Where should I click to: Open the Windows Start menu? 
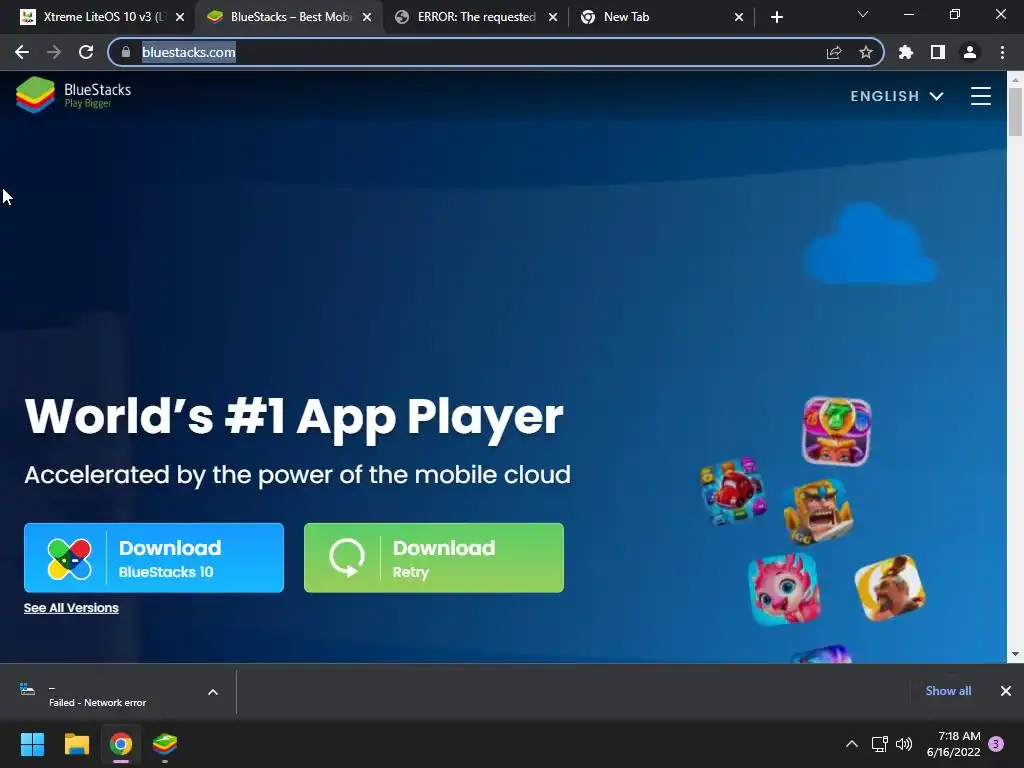pyautogui.click(x=32, y=744)
